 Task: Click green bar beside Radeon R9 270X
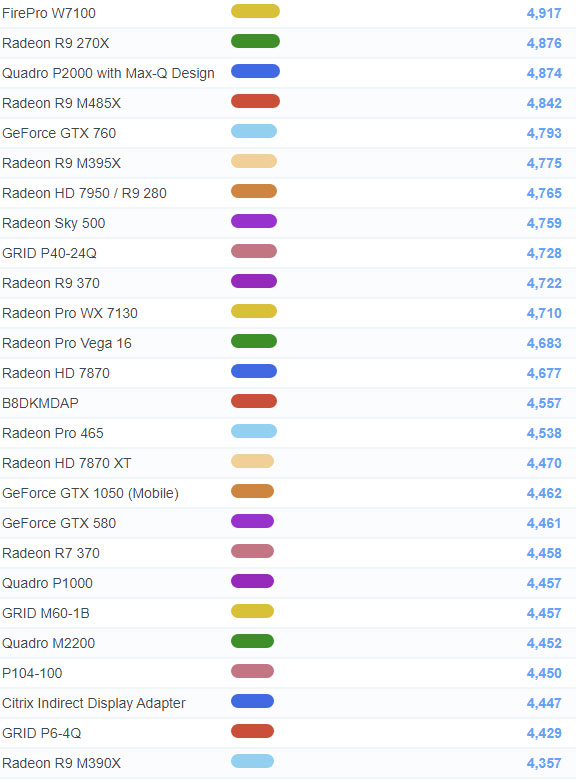255,41
